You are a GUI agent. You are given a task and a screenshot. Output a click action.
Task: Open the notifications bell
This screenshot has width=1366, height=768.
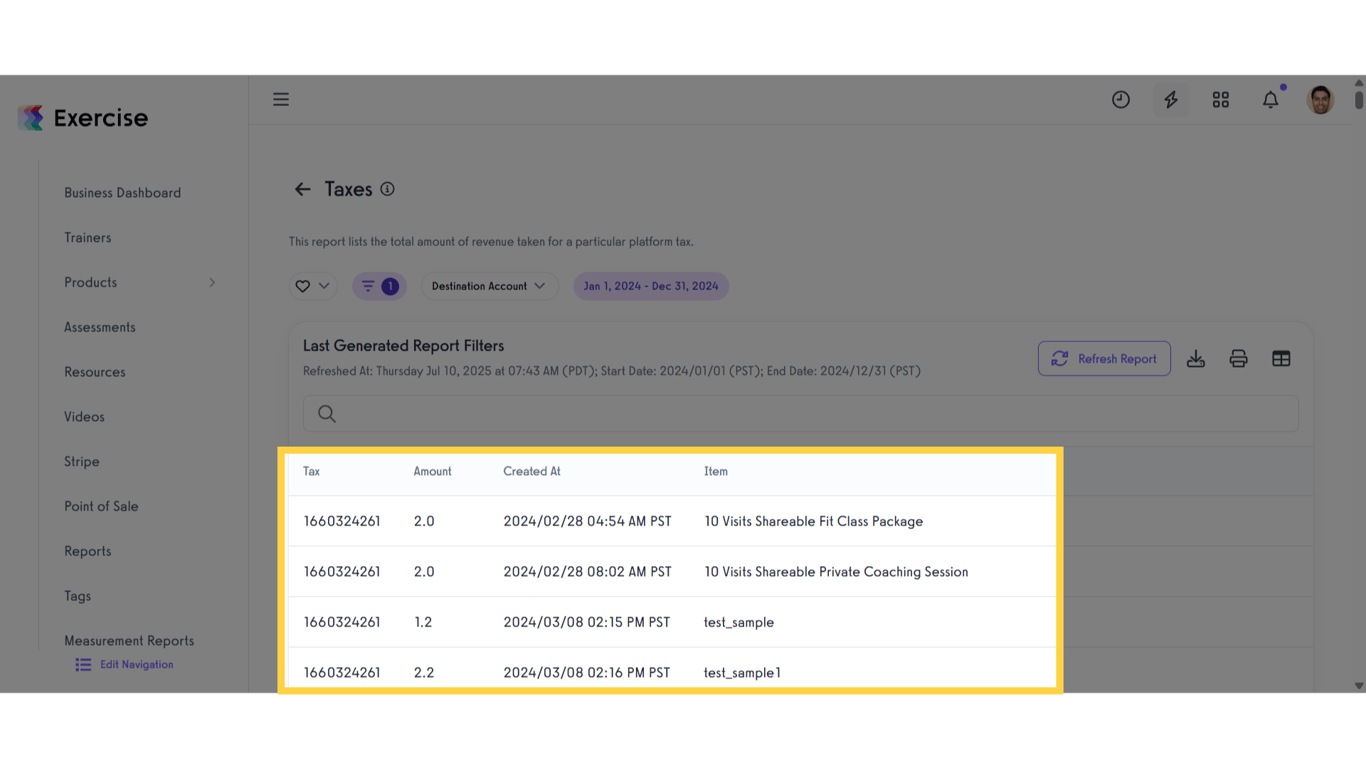click(1271, 100)
